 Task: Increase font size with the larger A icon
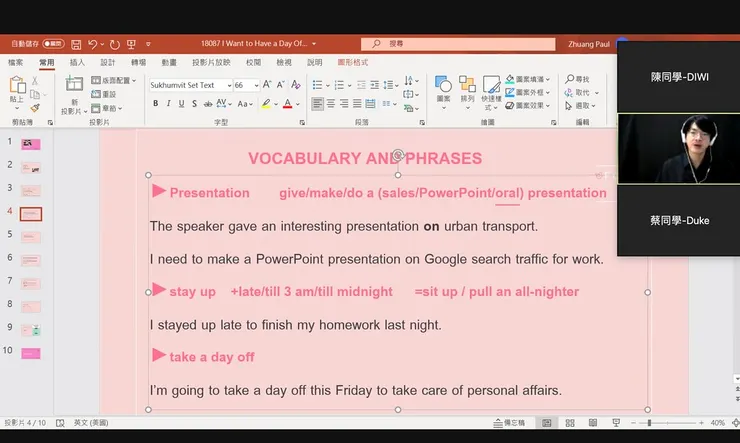[267, 85]
